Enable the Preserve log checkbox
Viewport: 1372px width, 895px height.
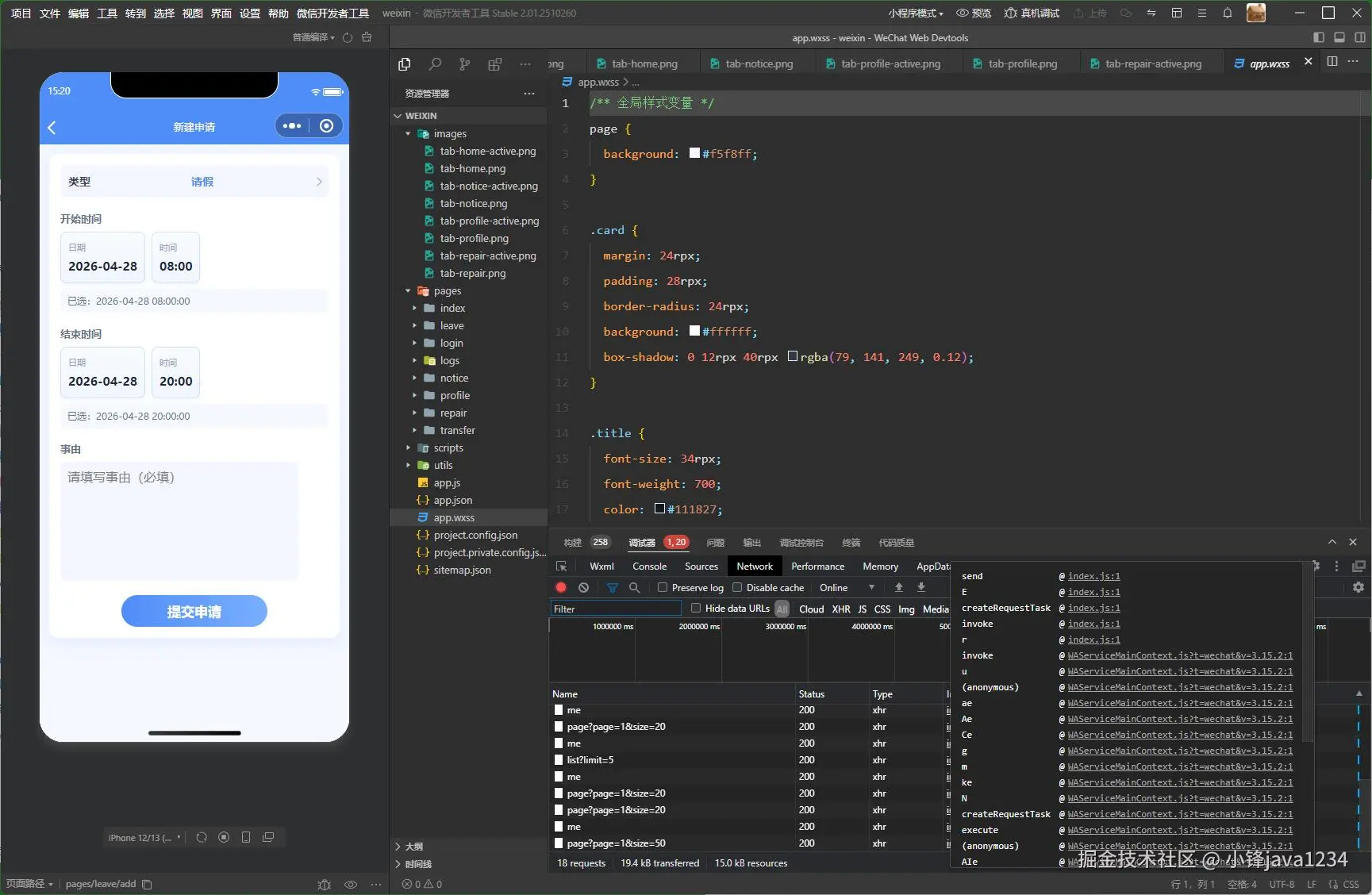(663, 588)
